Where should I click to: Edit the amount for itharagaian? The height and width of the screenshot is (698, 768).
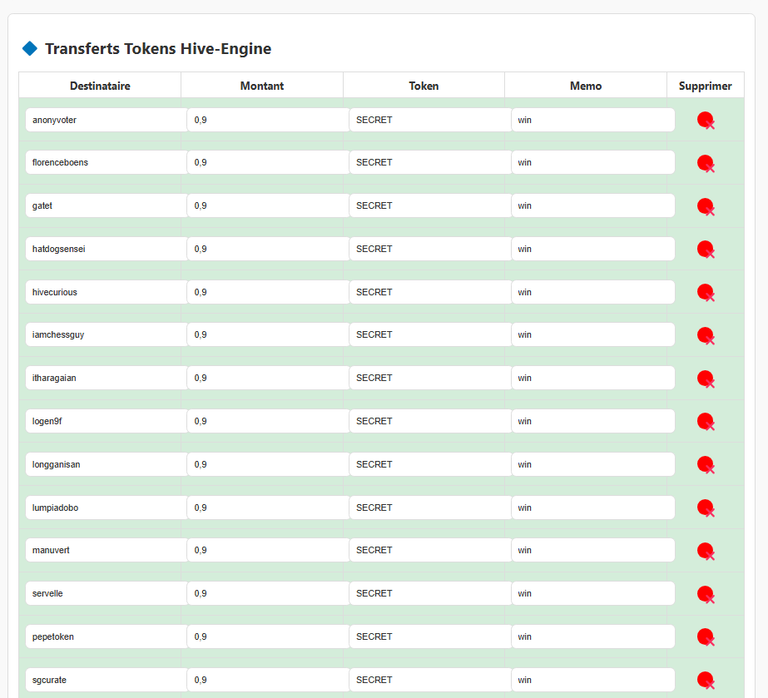click(268, 378)
